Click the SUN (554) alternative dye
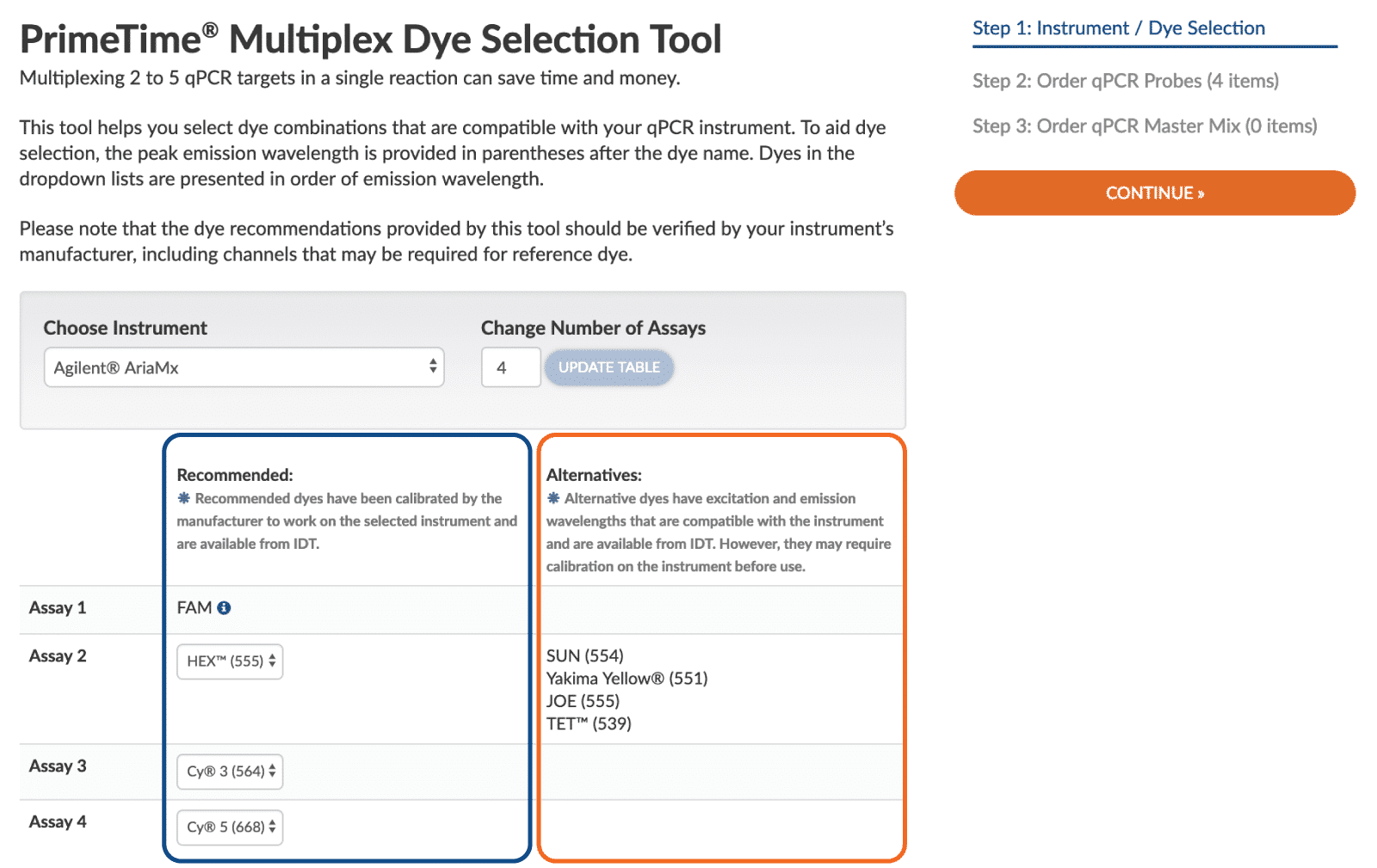The height and width of the screenshot is (868, 1377). tap(584, 656)
